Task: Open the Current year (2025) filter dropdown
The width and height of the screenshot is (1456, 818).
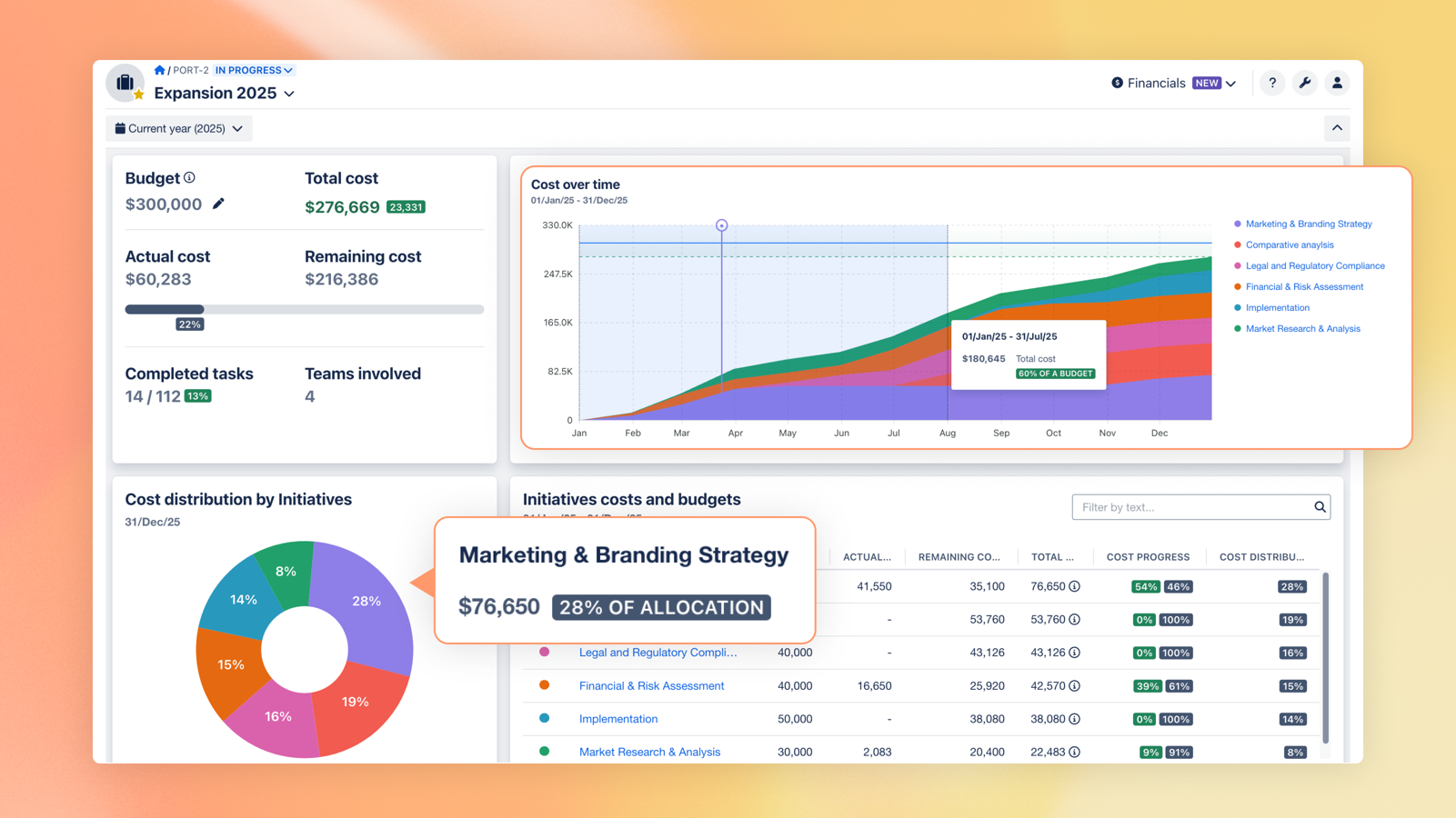Action: point(178,128)
